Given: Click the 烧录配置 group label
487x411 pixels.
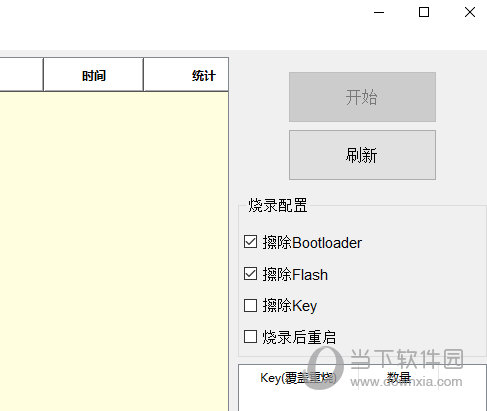Looking at the screenshot, I should [278, 205].
